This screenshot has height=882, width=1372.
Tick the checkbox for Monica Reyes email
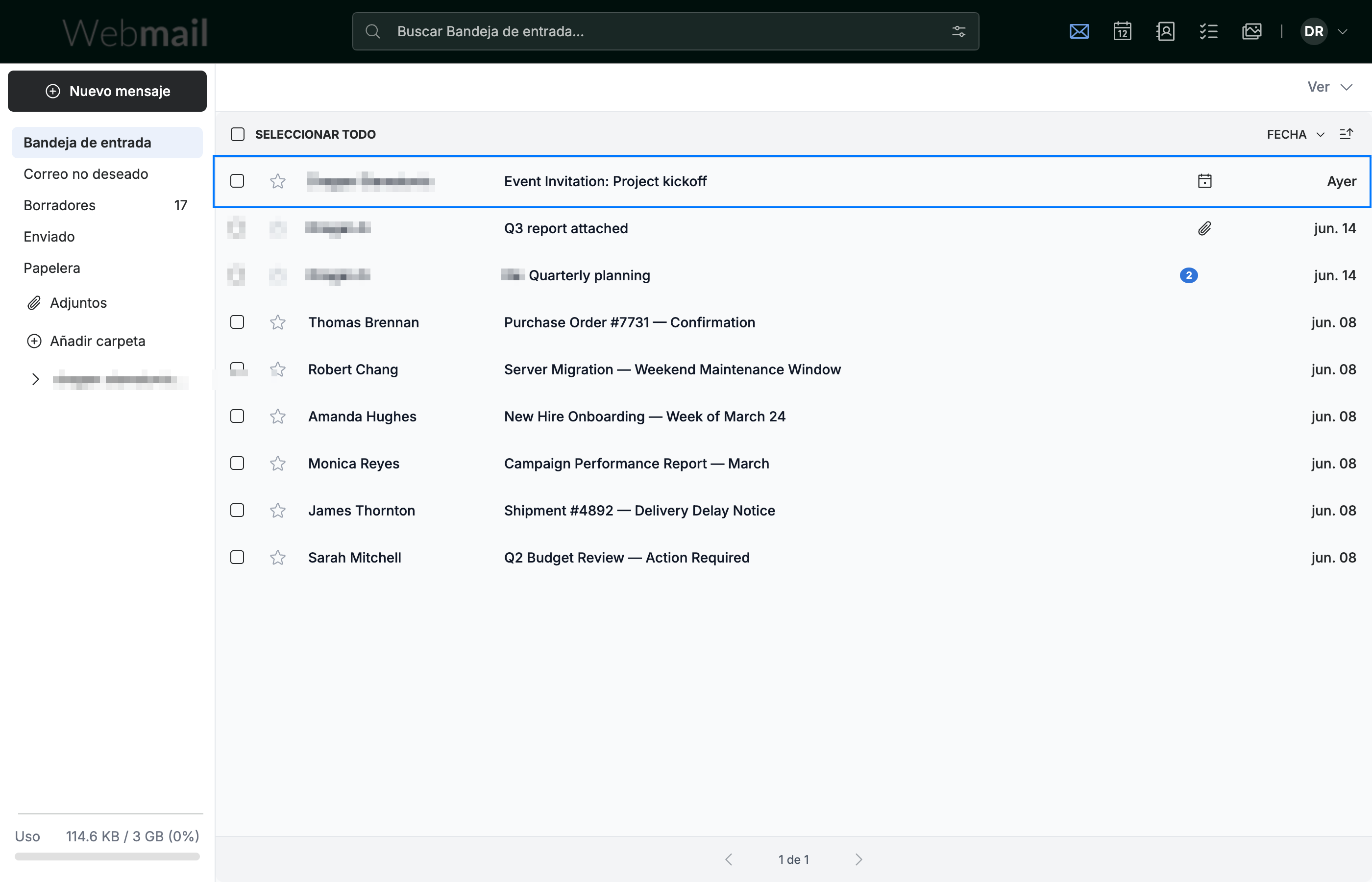(237, 464)
